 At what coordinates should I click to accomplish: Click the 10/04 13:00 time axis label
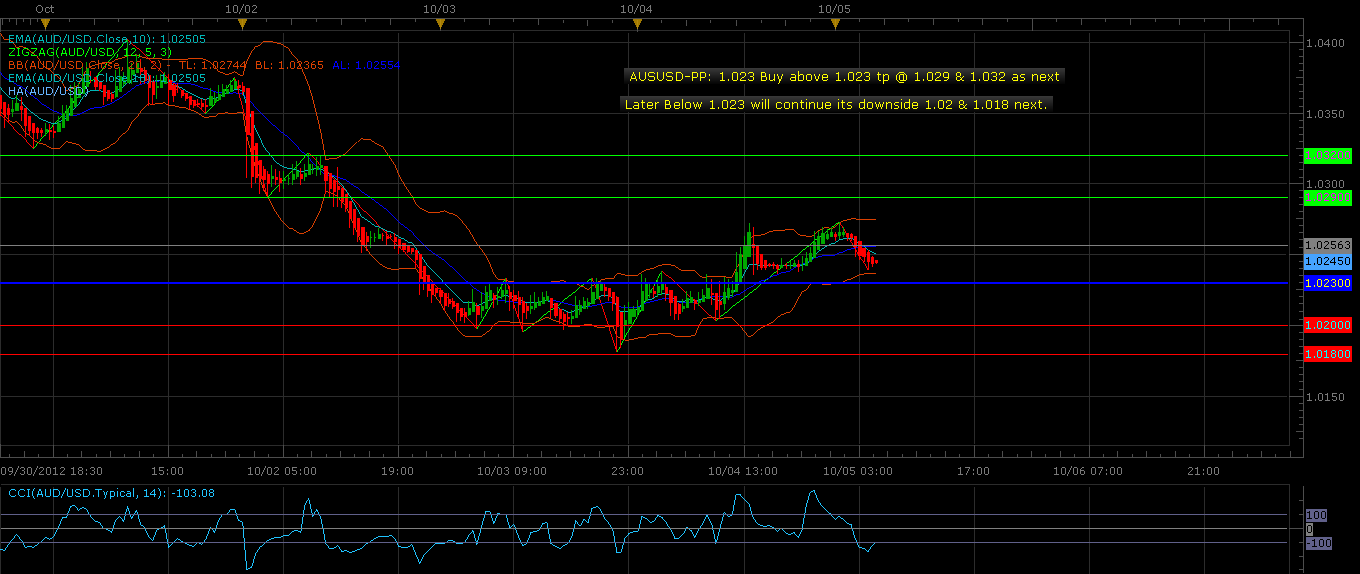point(742,470)
